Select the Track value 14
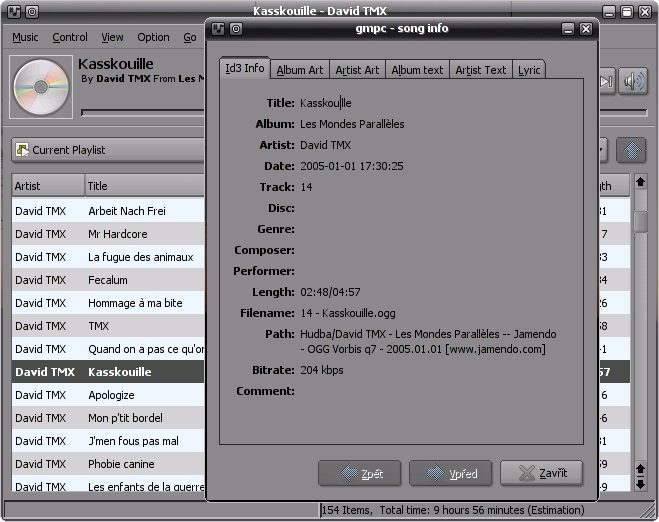 tap(306, 187)
